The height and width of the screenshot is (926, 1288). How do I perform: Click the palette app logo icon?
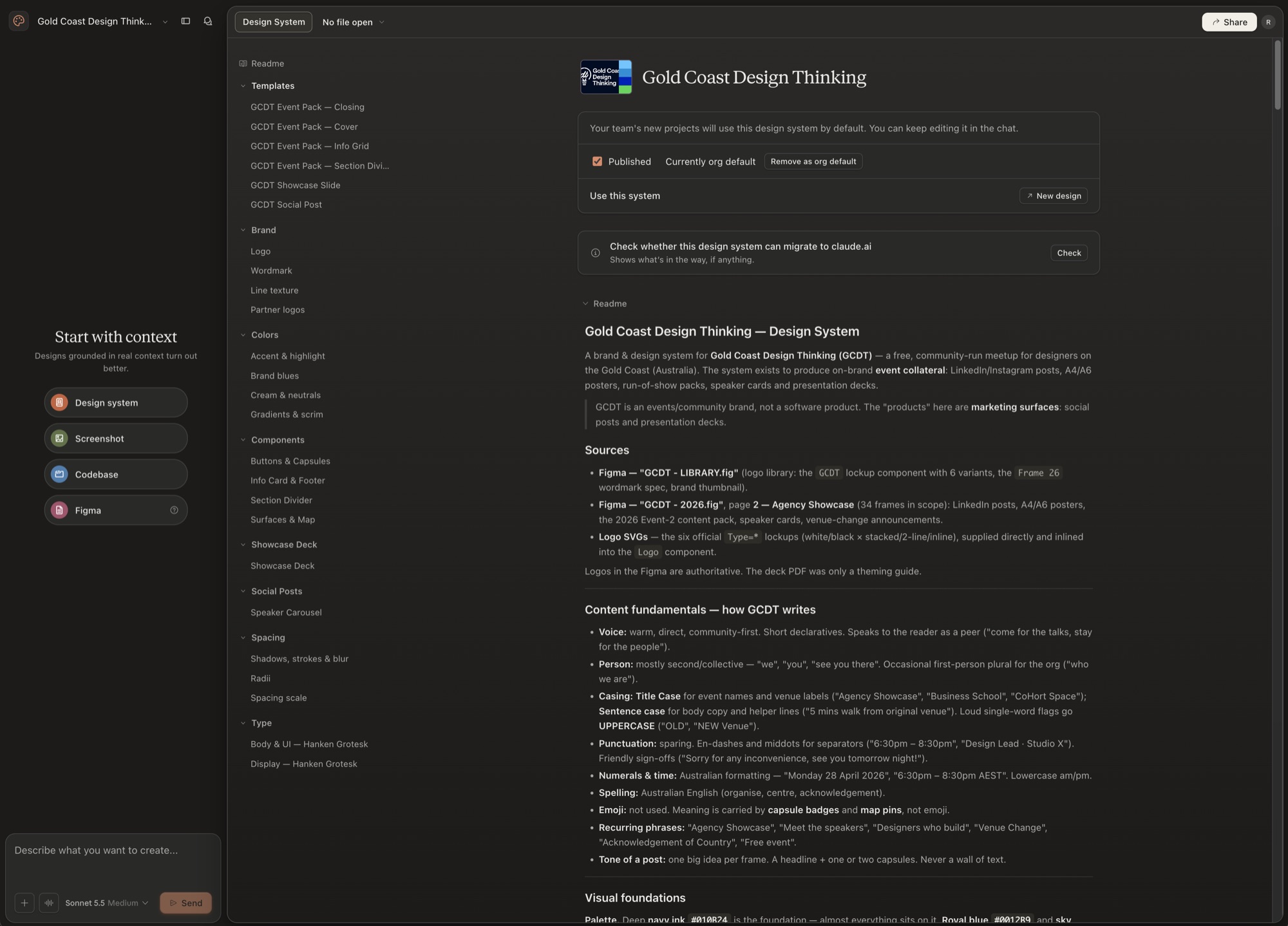pos(19,21)
